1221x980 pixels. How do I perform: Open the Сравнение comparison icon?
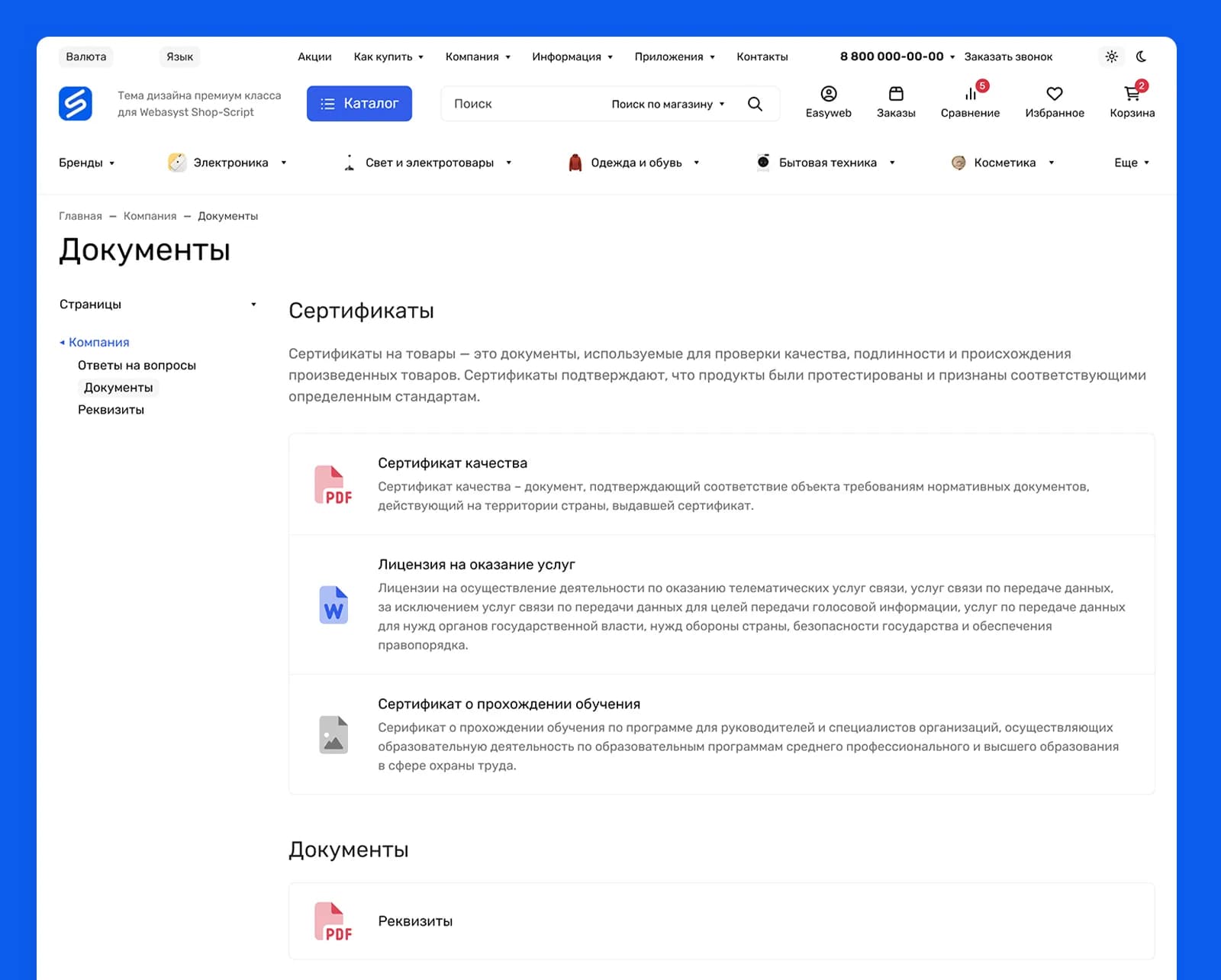point(970,94)
